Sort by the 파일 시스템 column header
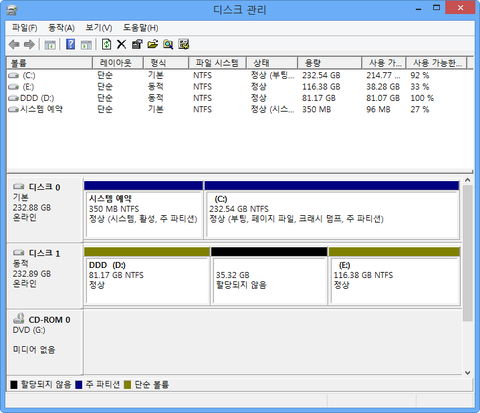 click(x=217, y=63)
